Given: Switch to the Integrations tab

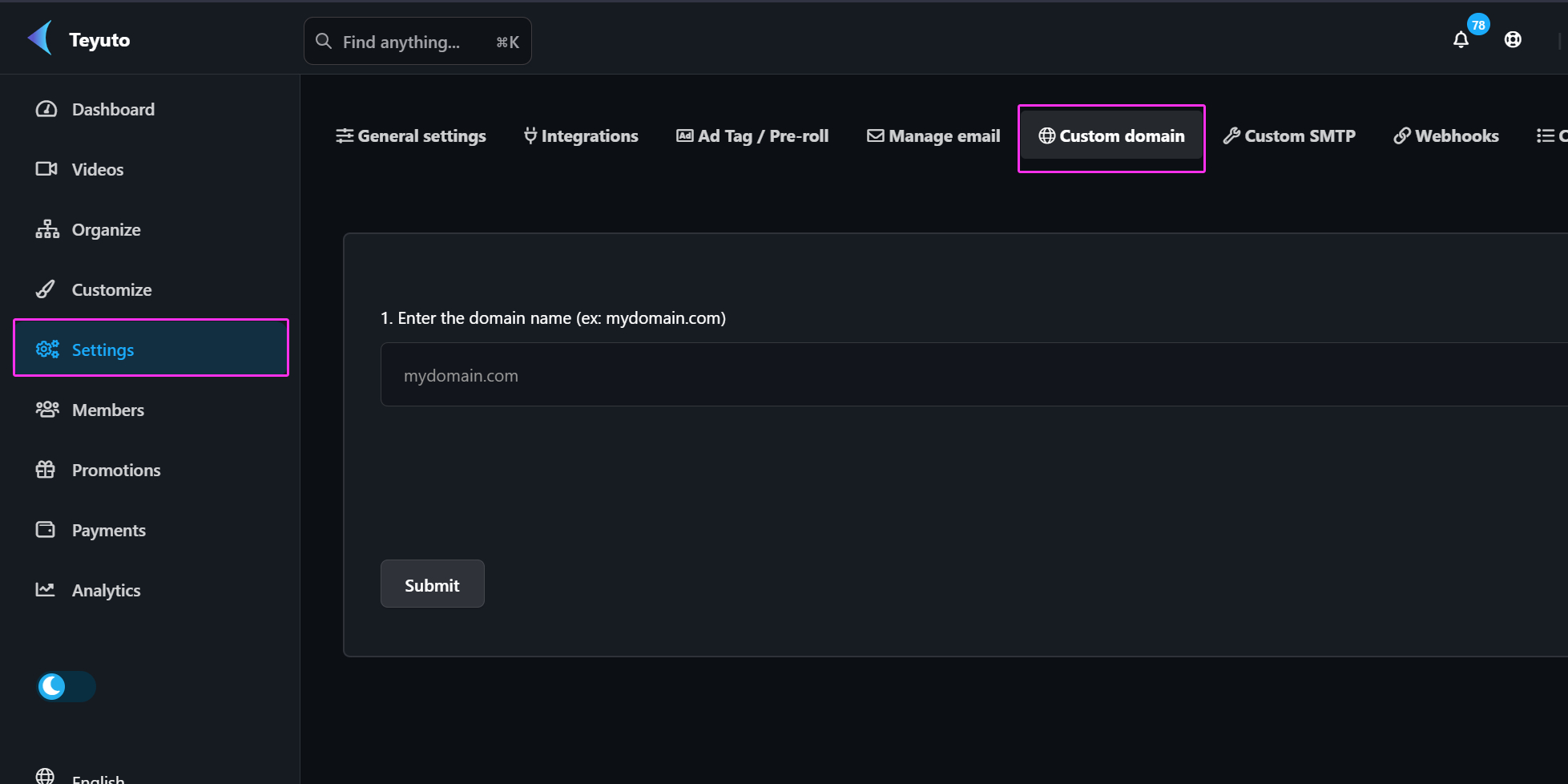Looking at the screenshot, I should [x=581, y=136].
